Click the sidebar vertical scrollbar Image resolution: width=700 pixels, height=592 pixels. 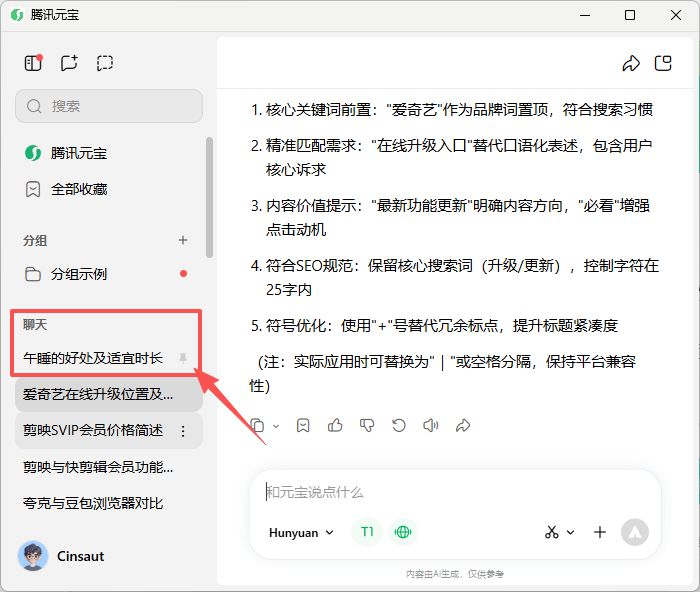click(x=209, y=197)
